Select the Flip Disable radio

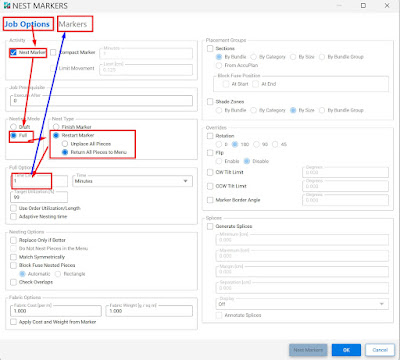tap(247, 161)
